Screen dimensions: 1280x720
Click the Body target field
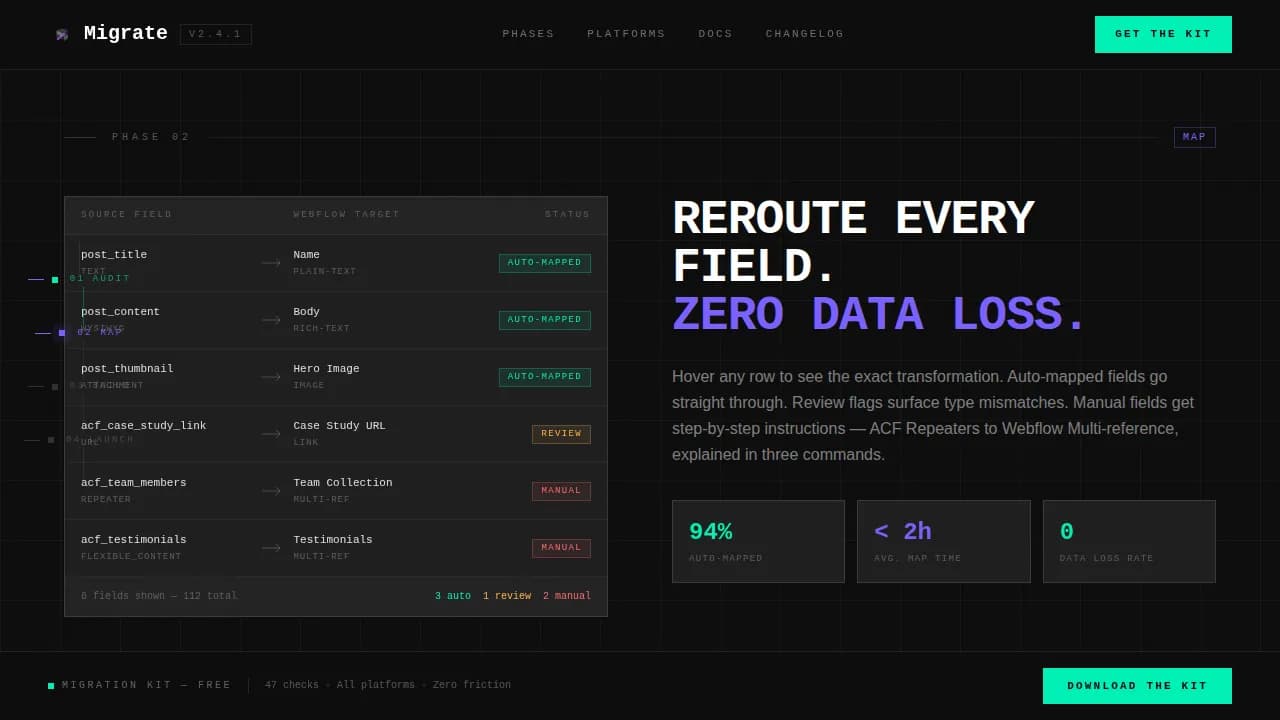[x=306, y=312]
